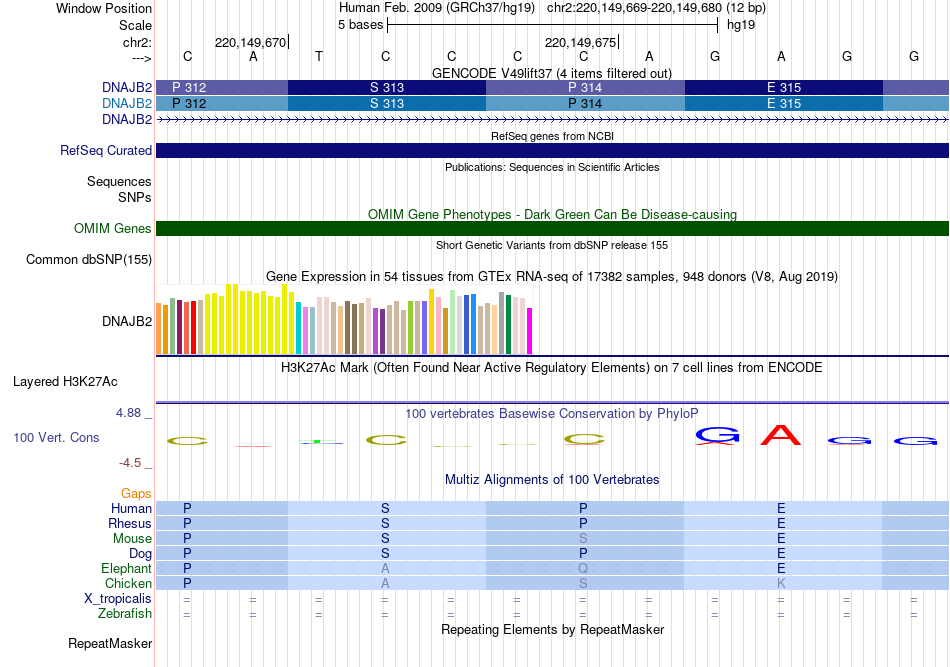The image size is (950, 667).
Task: Open Short Genetic Variants from dbSNP title
Action: click(552, 245)
